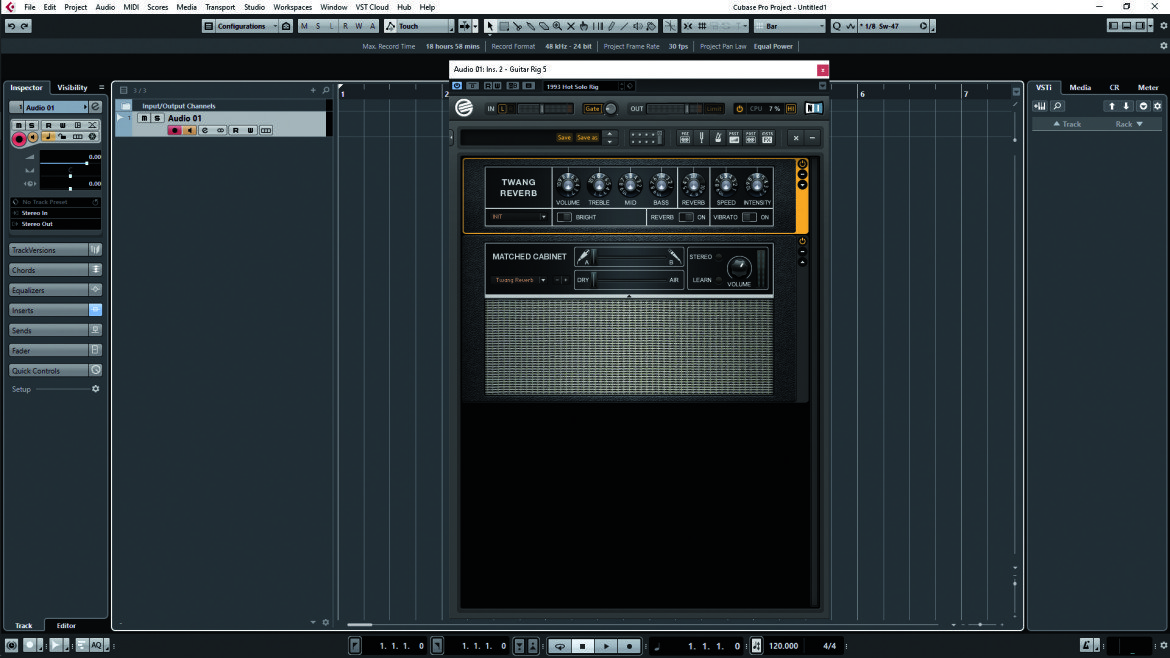Click the VSTi rack search icon
This screenshot has height=658, width=1170.
(1057, 106)
